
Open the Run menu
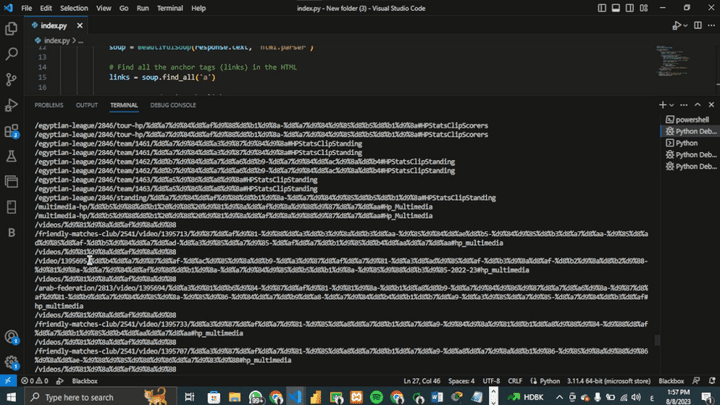coord(142,8)
